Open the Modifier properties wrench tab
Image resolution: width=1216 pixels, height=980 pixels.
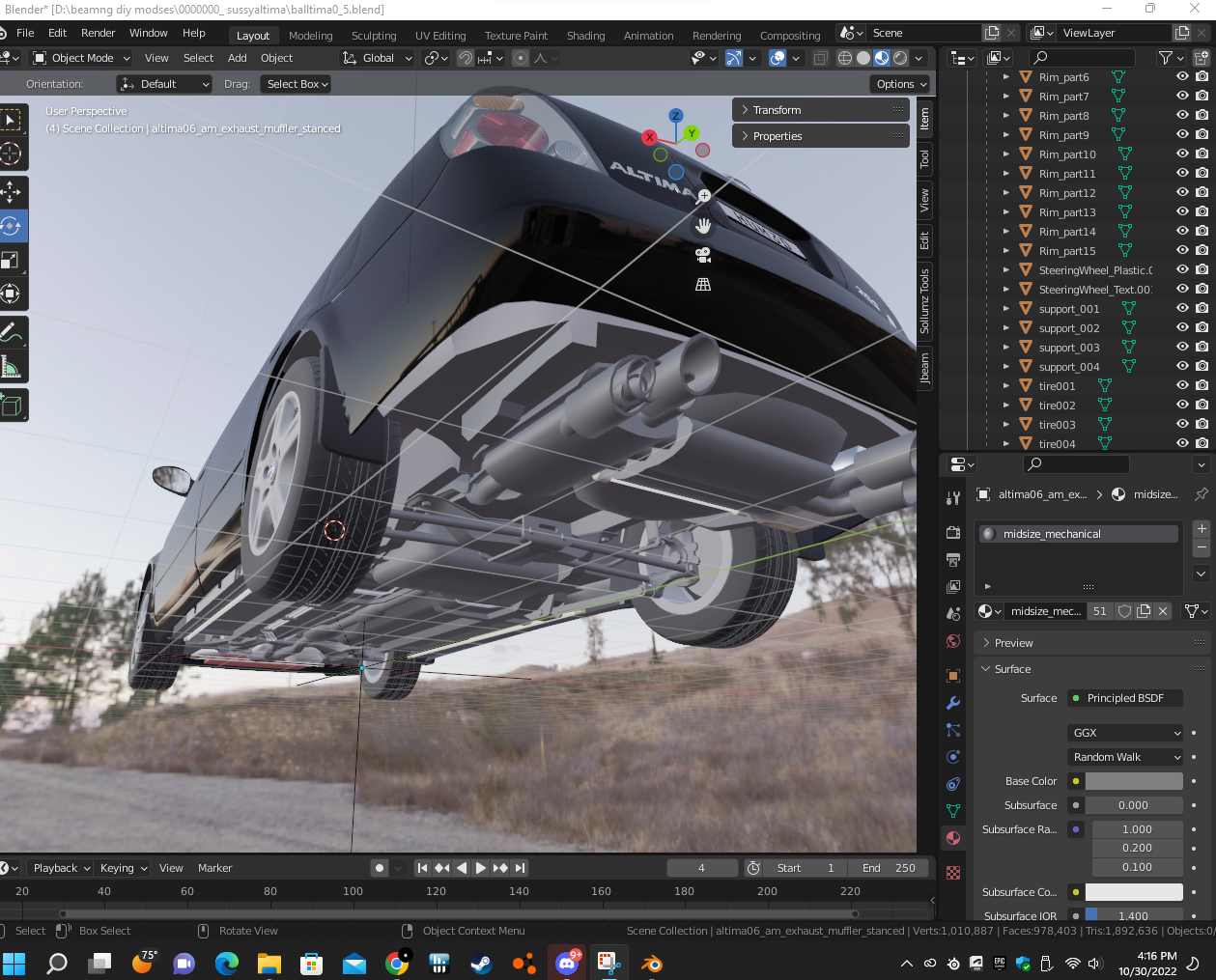pyautogui.click(x=953, y=703)
